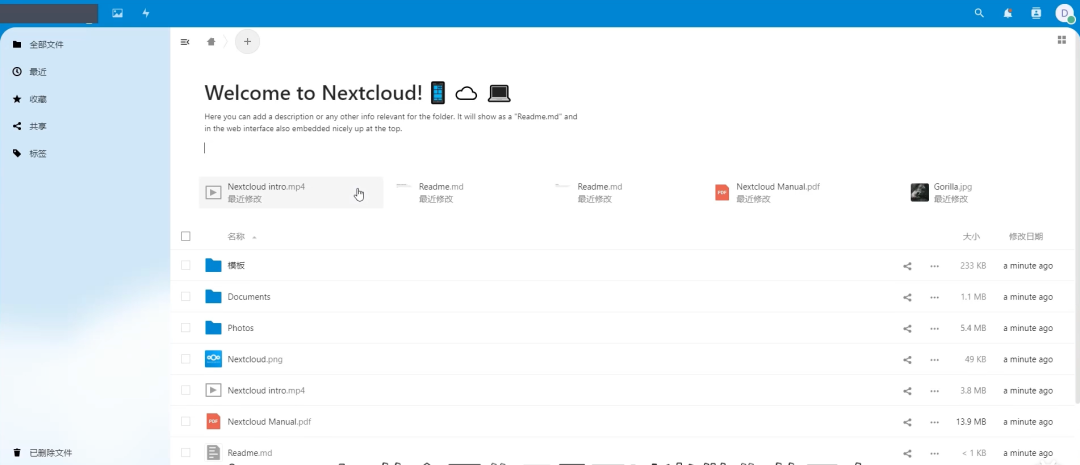Screen dimensions: 1080x465
Task: Select the Readme.md row checkbox
Action: [185, 453]
